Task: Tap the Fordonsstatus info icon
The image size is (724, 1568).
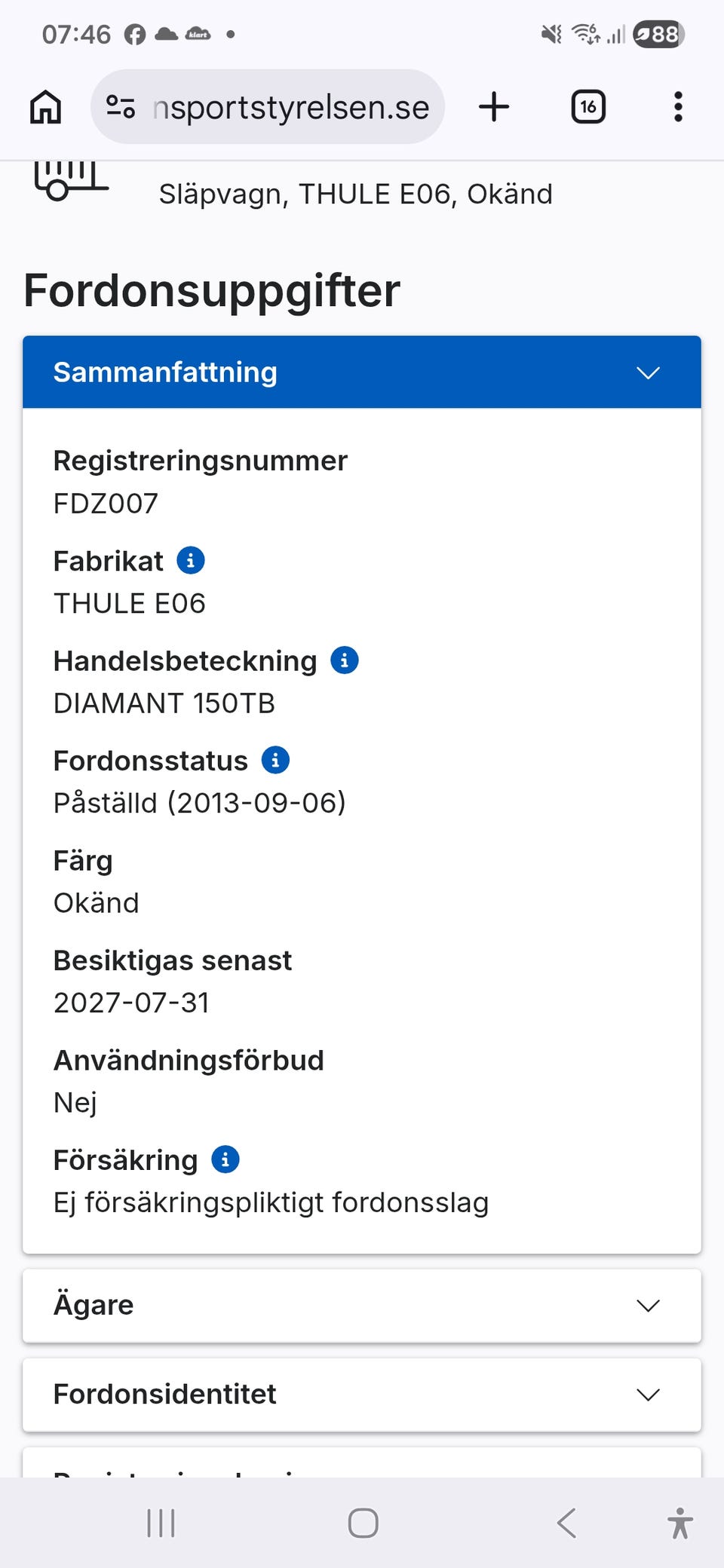Action: pos(275,760)
